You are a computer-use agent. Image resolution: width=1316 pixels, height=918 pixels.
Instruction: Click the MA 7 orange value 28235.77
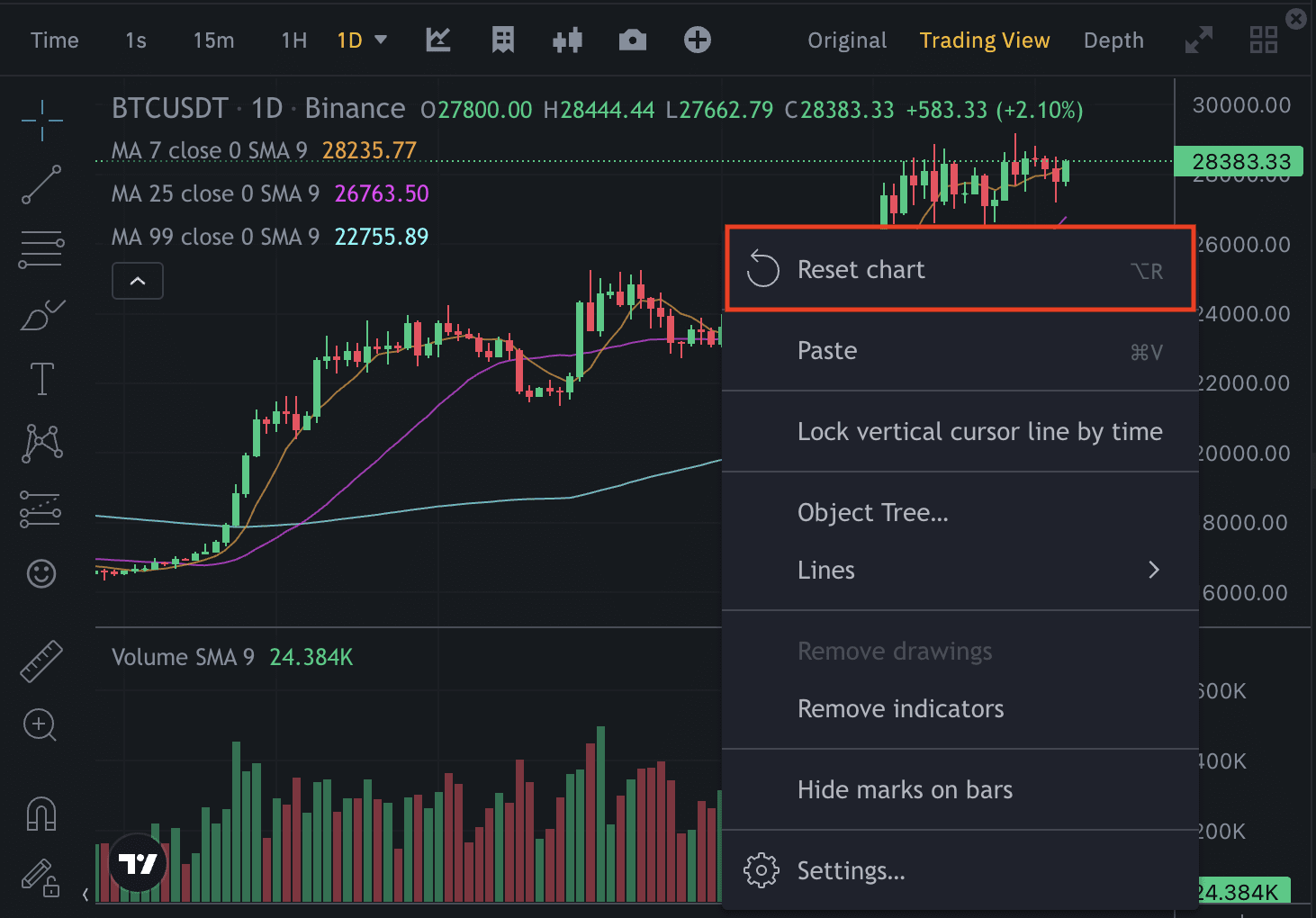(369, 150)
